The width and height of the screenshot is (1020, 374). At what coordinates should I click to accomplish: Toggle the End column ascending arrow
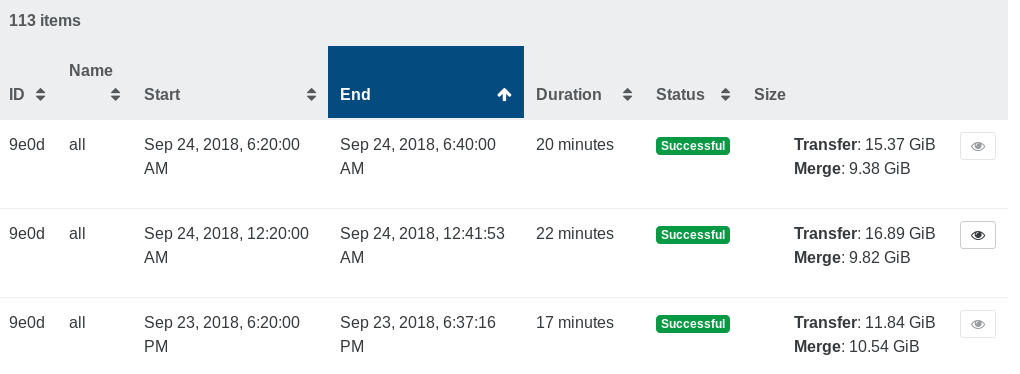click(x=504, y=95)
